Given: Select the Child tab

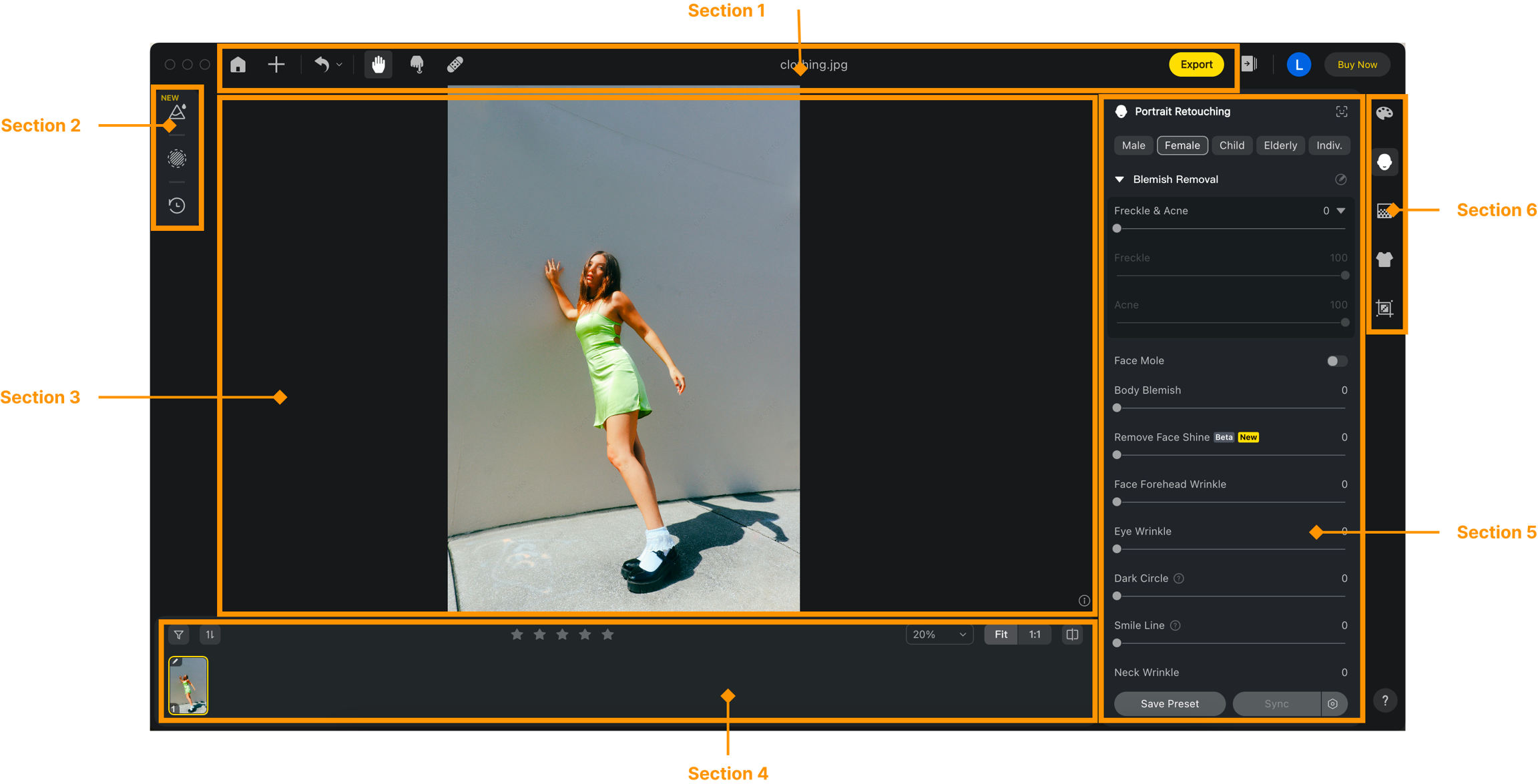Looking at the screenshot, I should tap(1232, 145).
